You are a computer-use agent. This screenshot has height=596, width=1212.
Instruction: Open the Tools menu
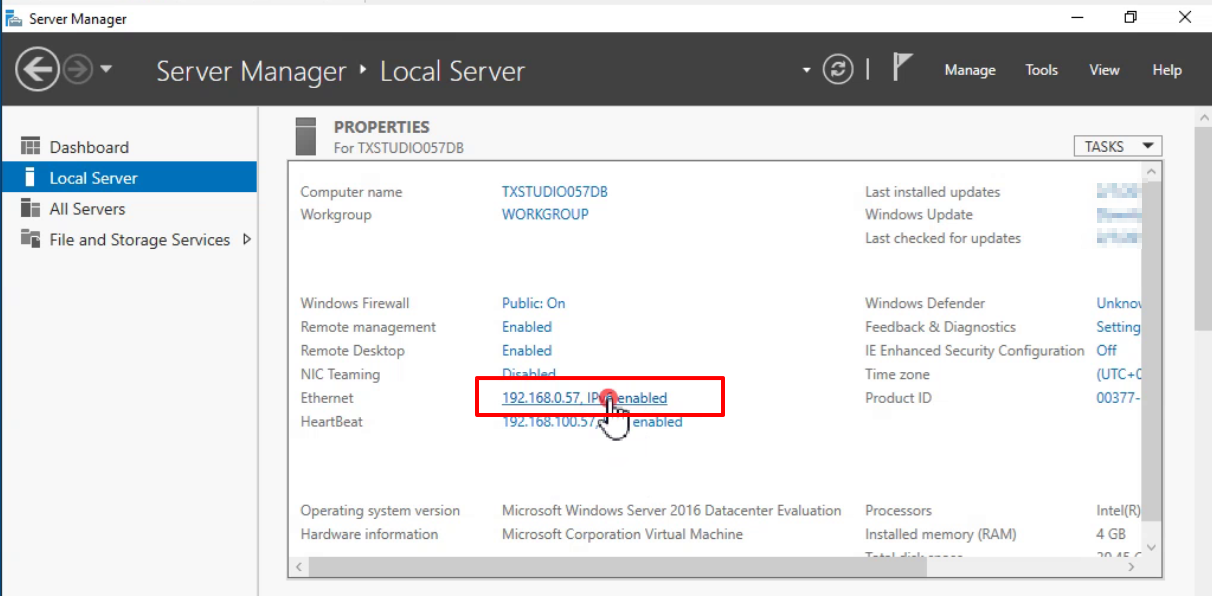[x=1041, y=70]
